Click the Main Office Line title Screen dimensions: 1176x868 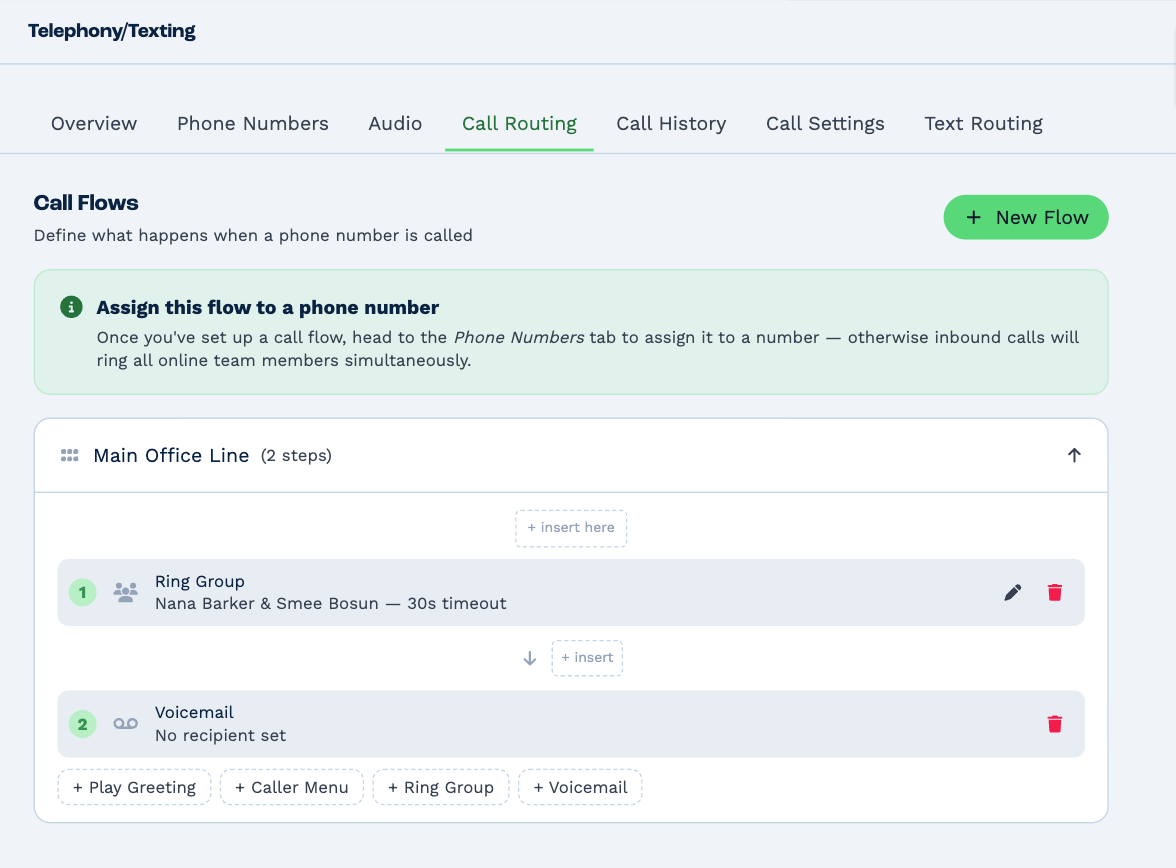coord(171,455)
